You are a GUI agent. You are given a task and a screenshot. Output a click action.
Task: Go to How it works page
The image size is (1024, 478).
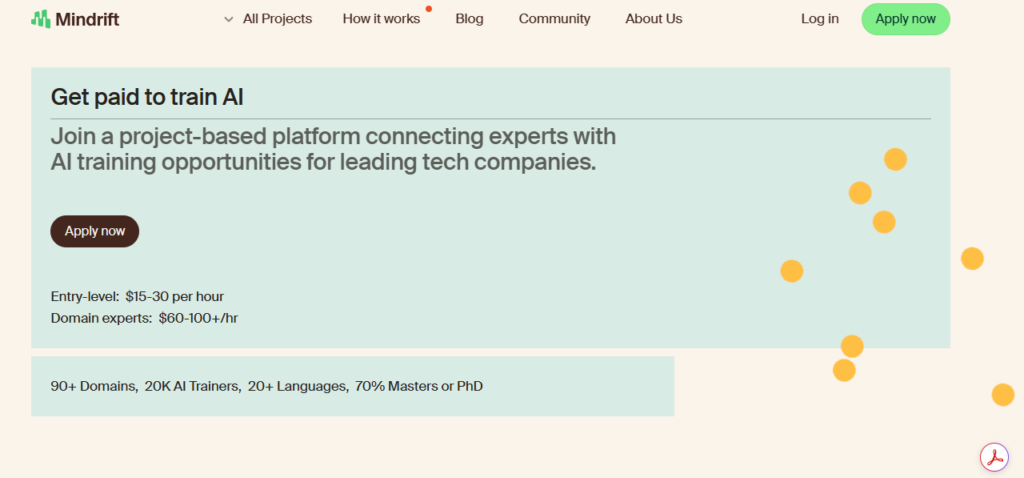[381, 19]
